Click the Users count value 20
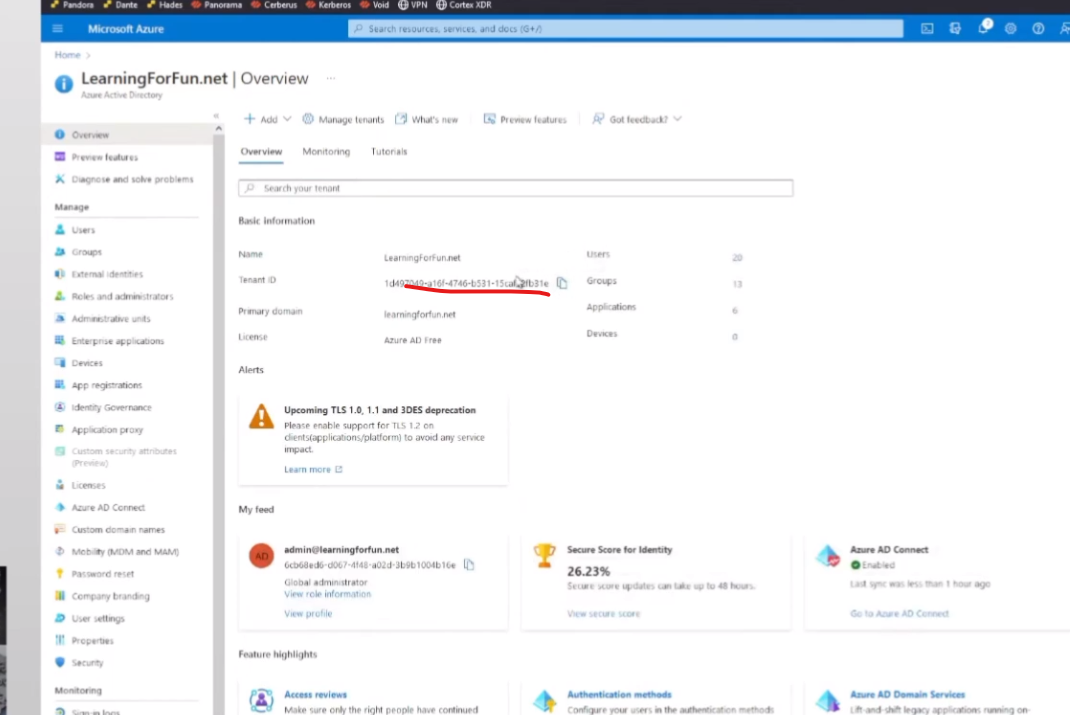The height and width of the screenshot is (715, 1070). point(737,257)
